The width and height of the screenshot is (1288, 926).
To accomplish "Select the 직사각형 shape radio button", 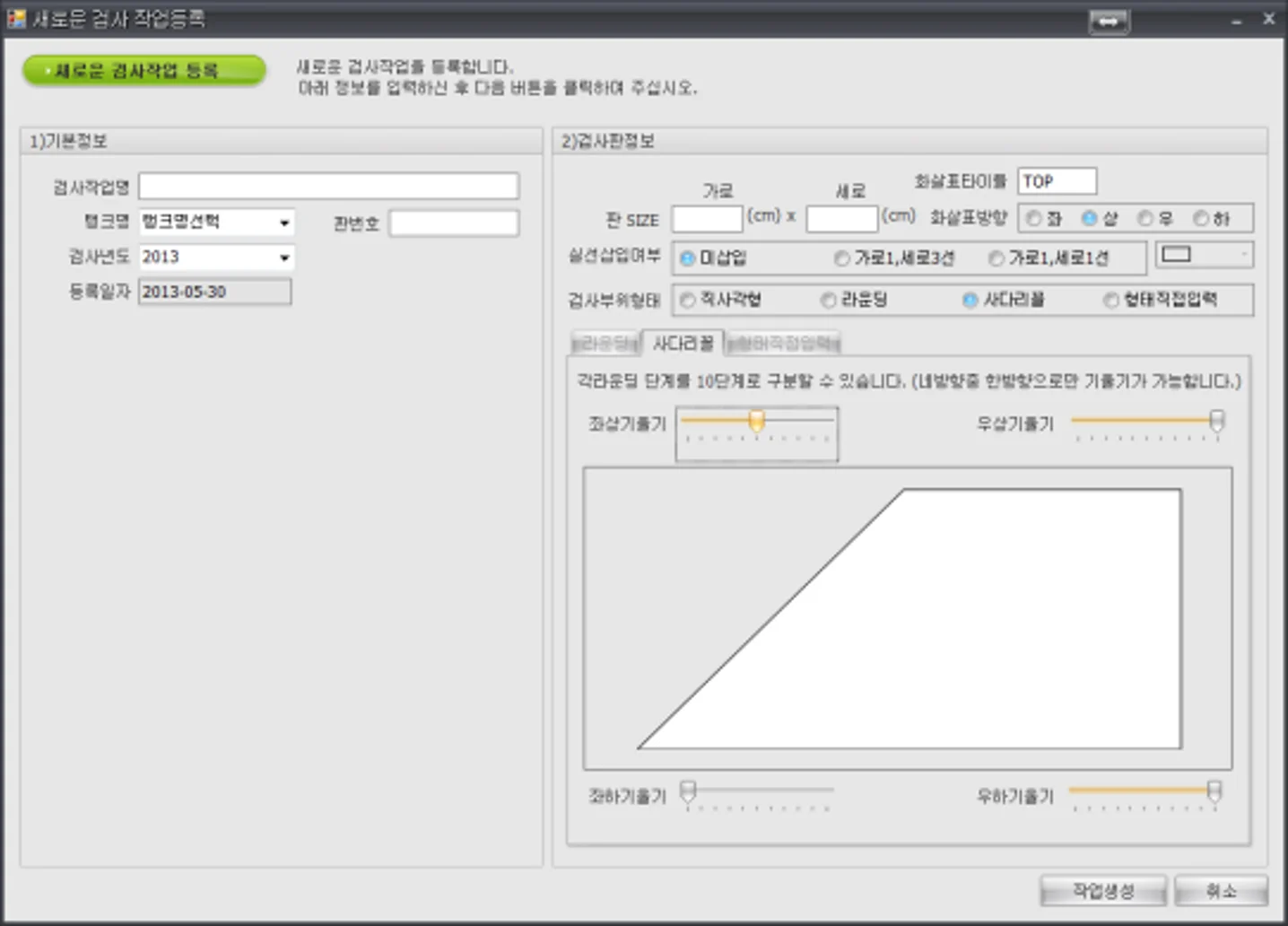I will tap(688, 300).
